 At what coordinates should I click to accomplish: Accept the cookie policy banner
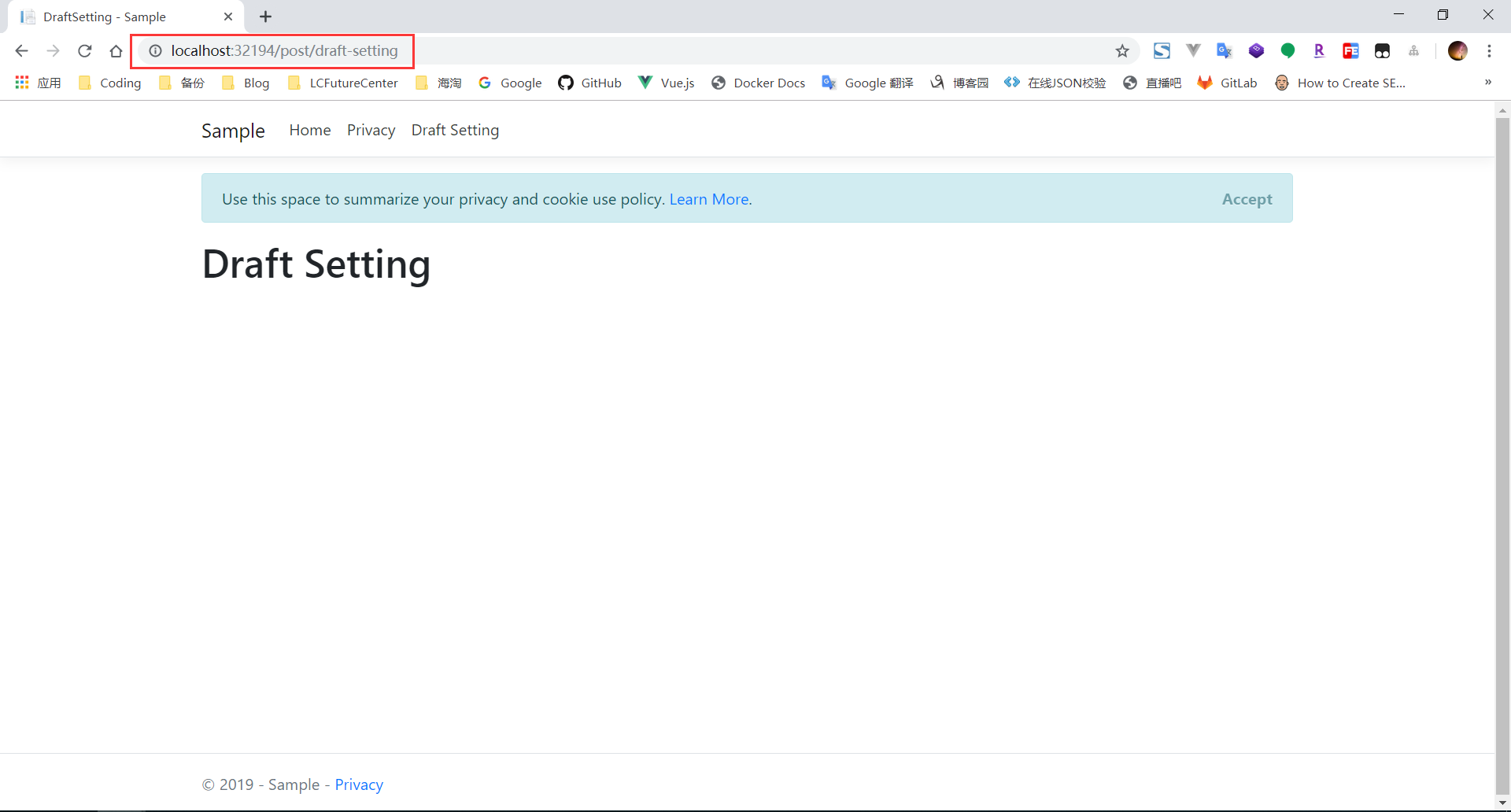pyautogui.click(x=1247, y=199)
